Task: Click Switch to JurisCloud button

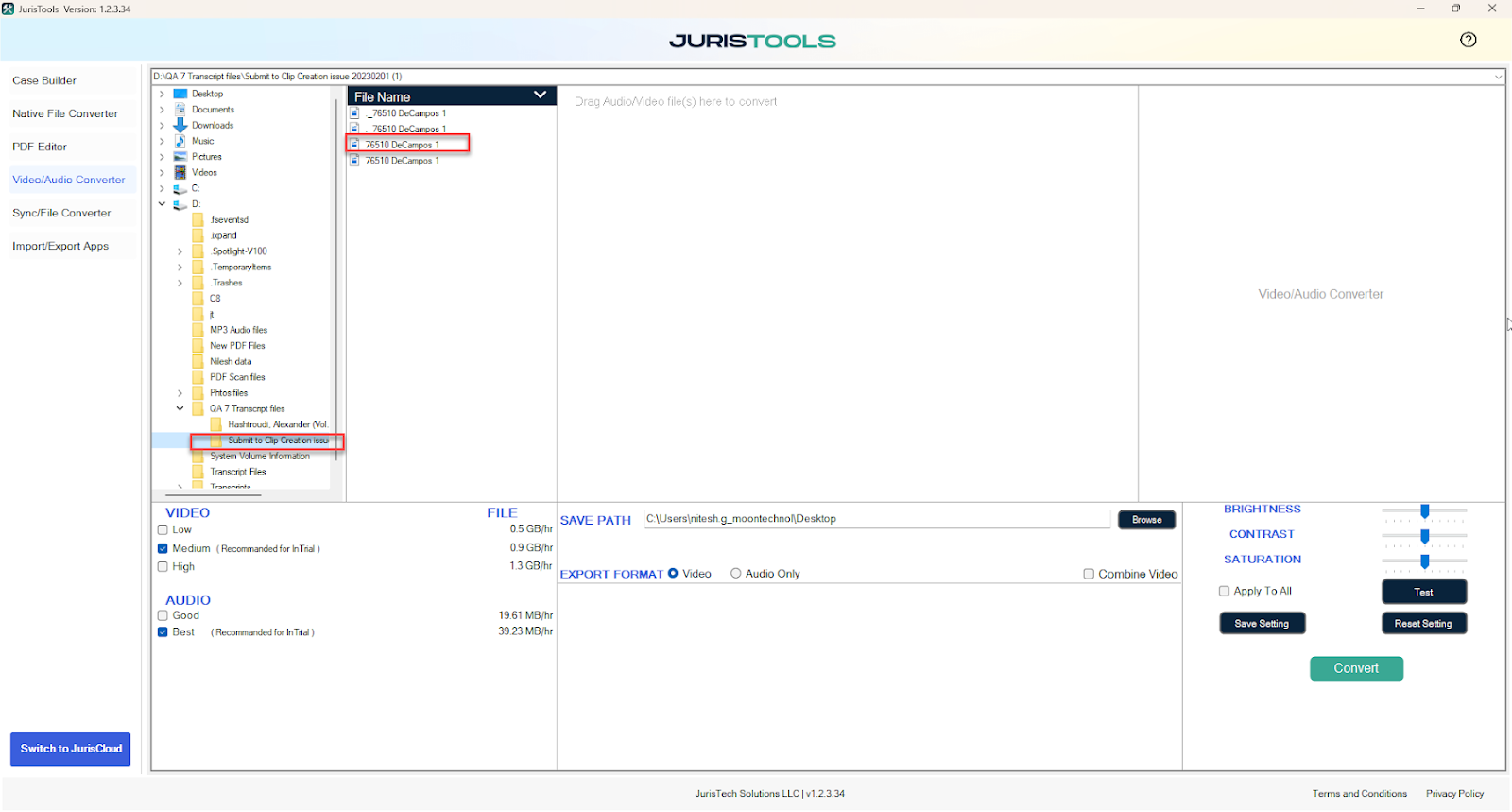Action: click(x=71, y=749)
